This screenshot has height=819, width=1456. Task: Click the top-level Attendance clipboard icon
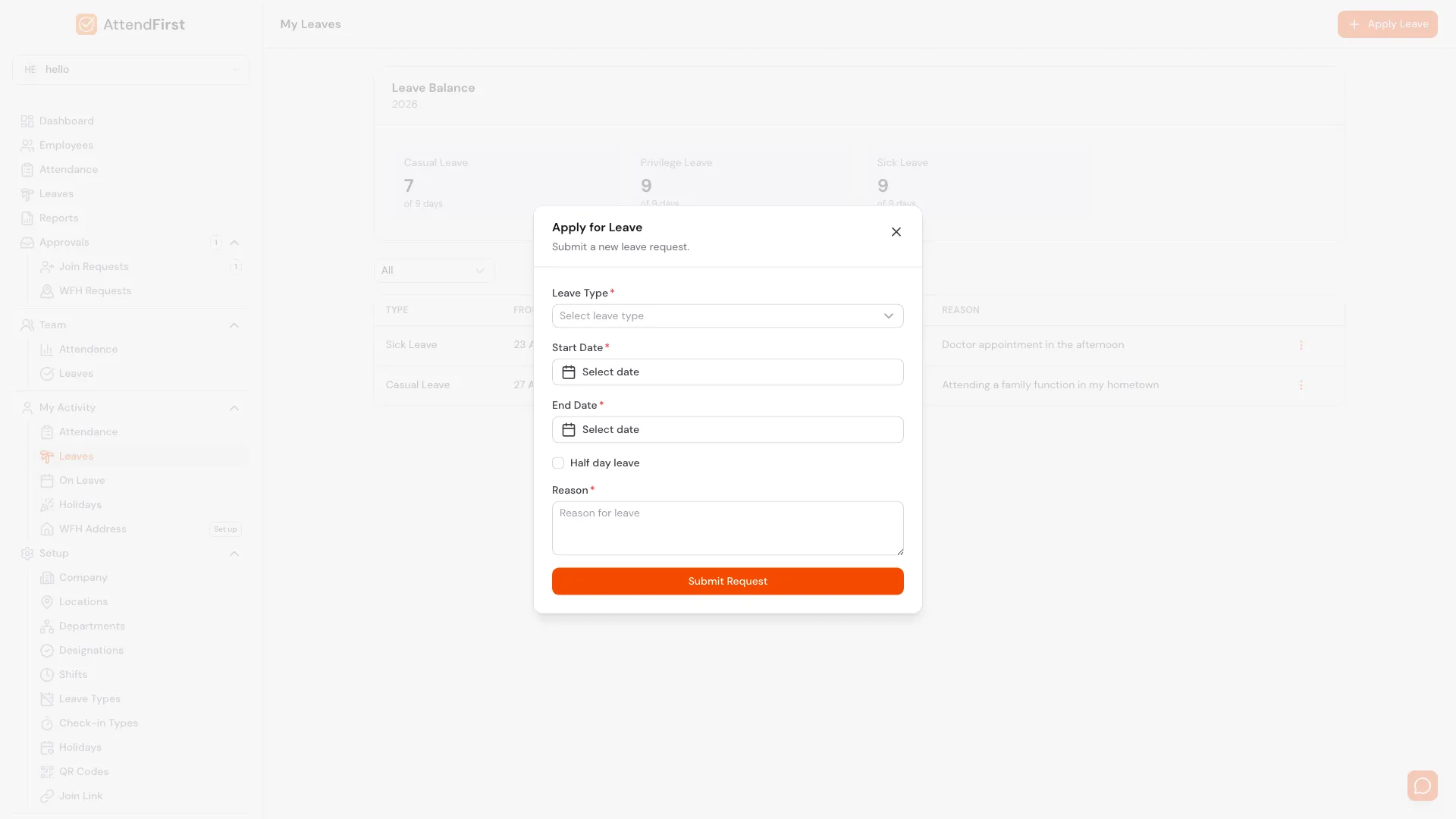pos(27,170)
